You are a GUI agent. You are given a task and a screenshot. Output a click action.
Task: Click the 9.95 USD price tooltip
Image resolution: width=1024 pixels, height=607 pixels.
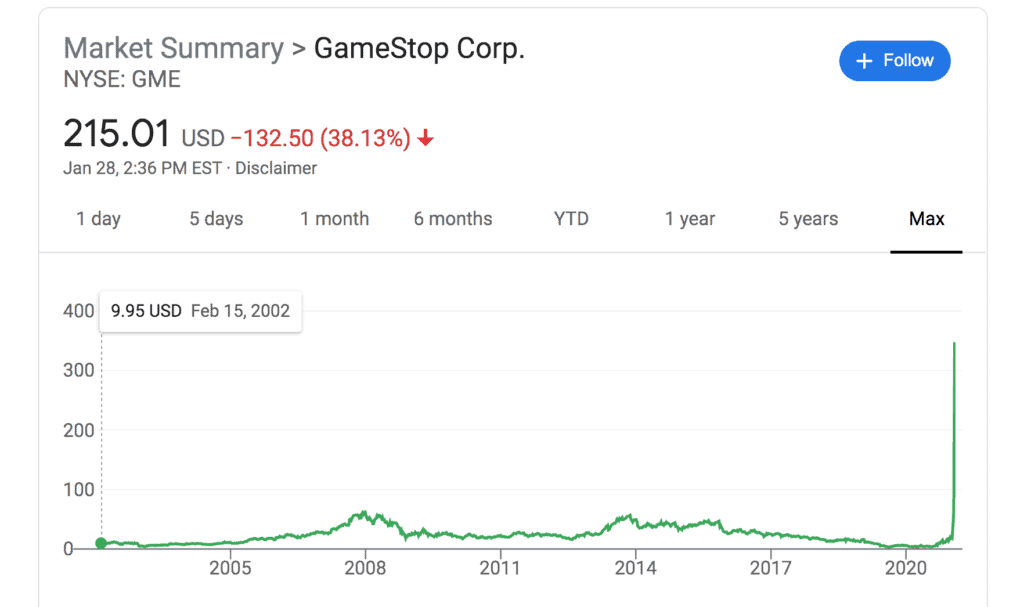tap(200, 311)
